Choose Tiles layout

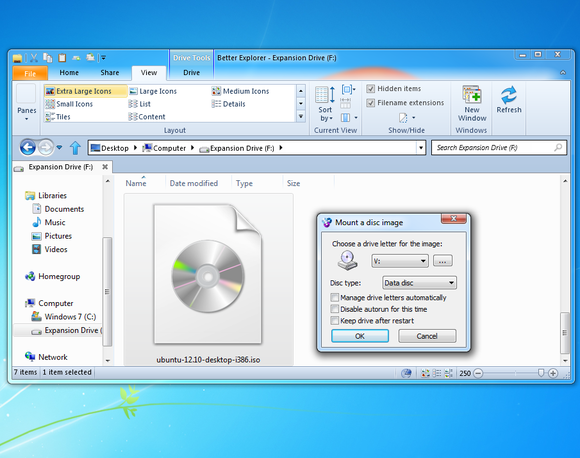58,117
